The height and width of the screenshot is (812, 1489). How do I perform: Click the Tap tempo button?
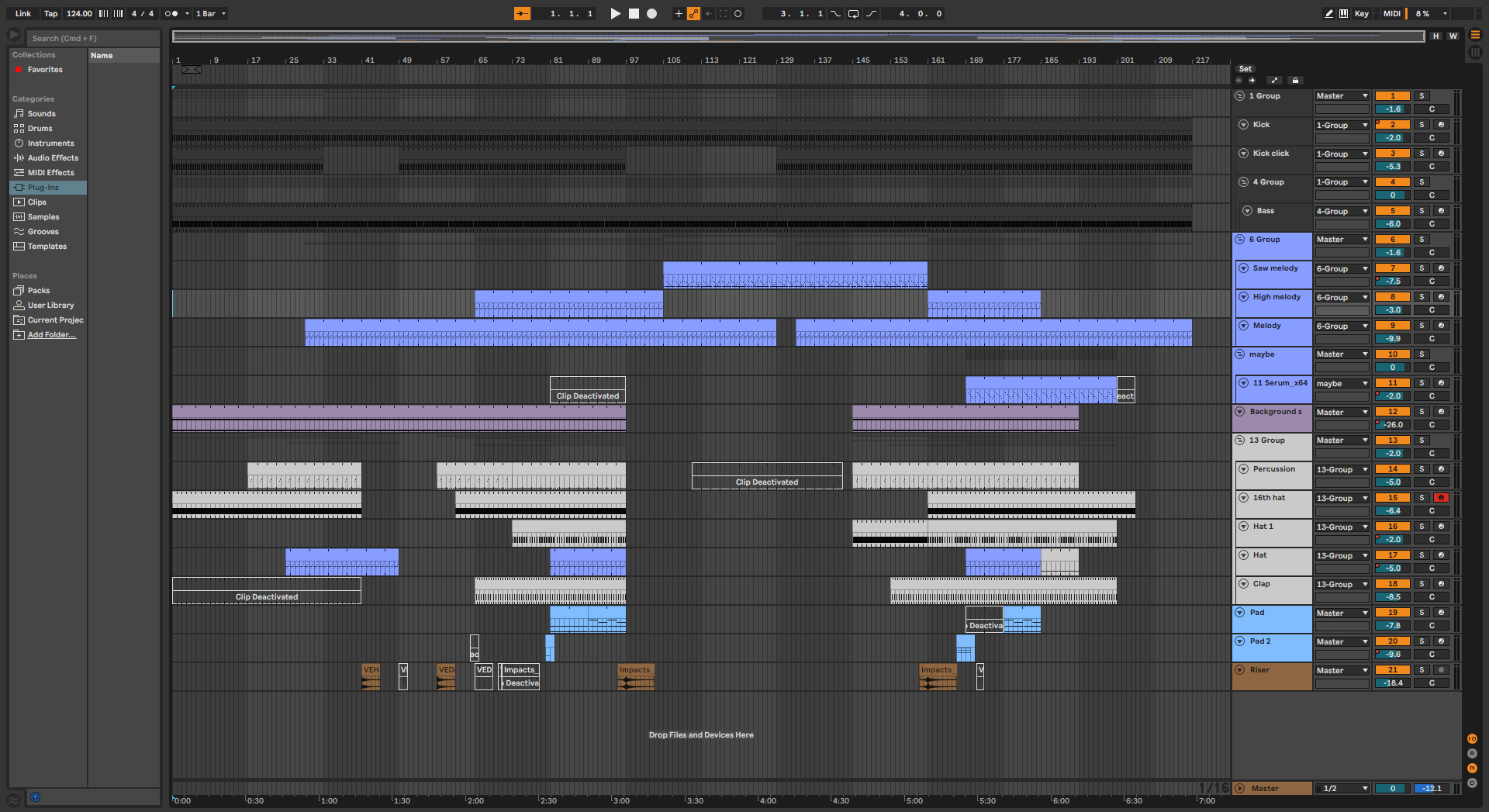(50, 13)
